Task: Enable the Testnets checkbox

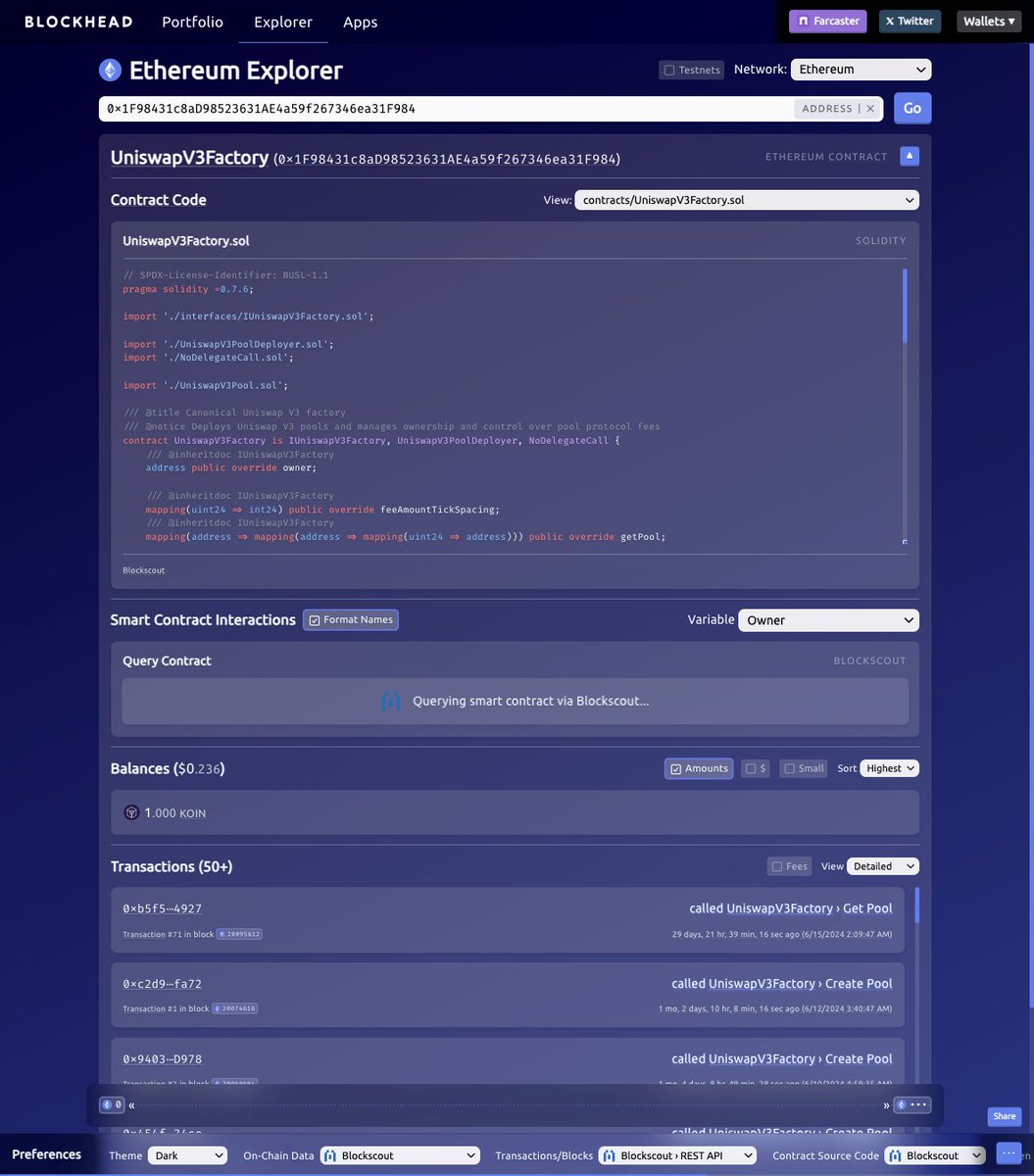Action: 670,70
